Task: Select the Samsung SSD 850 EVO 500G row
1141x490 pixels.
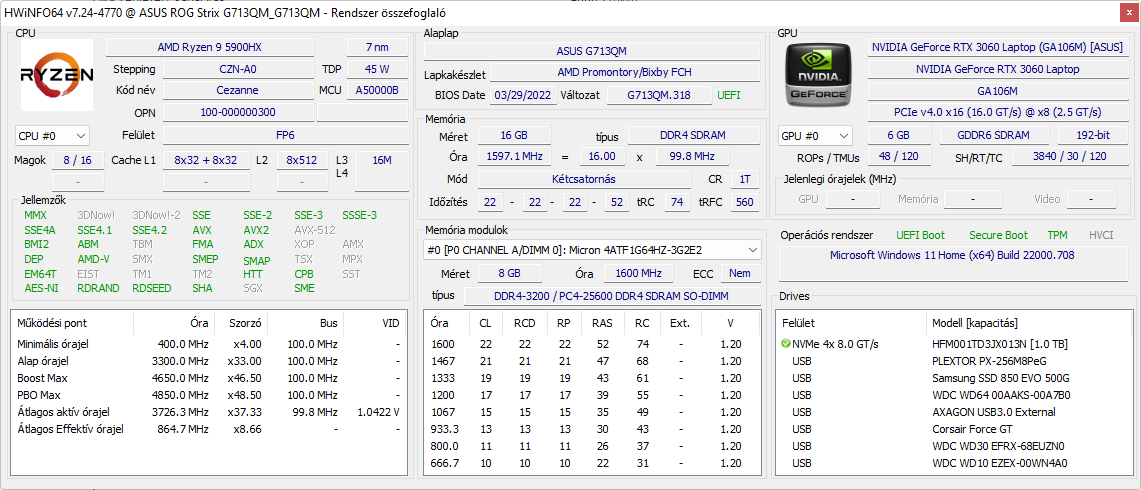Action: (x=955, y=378)
